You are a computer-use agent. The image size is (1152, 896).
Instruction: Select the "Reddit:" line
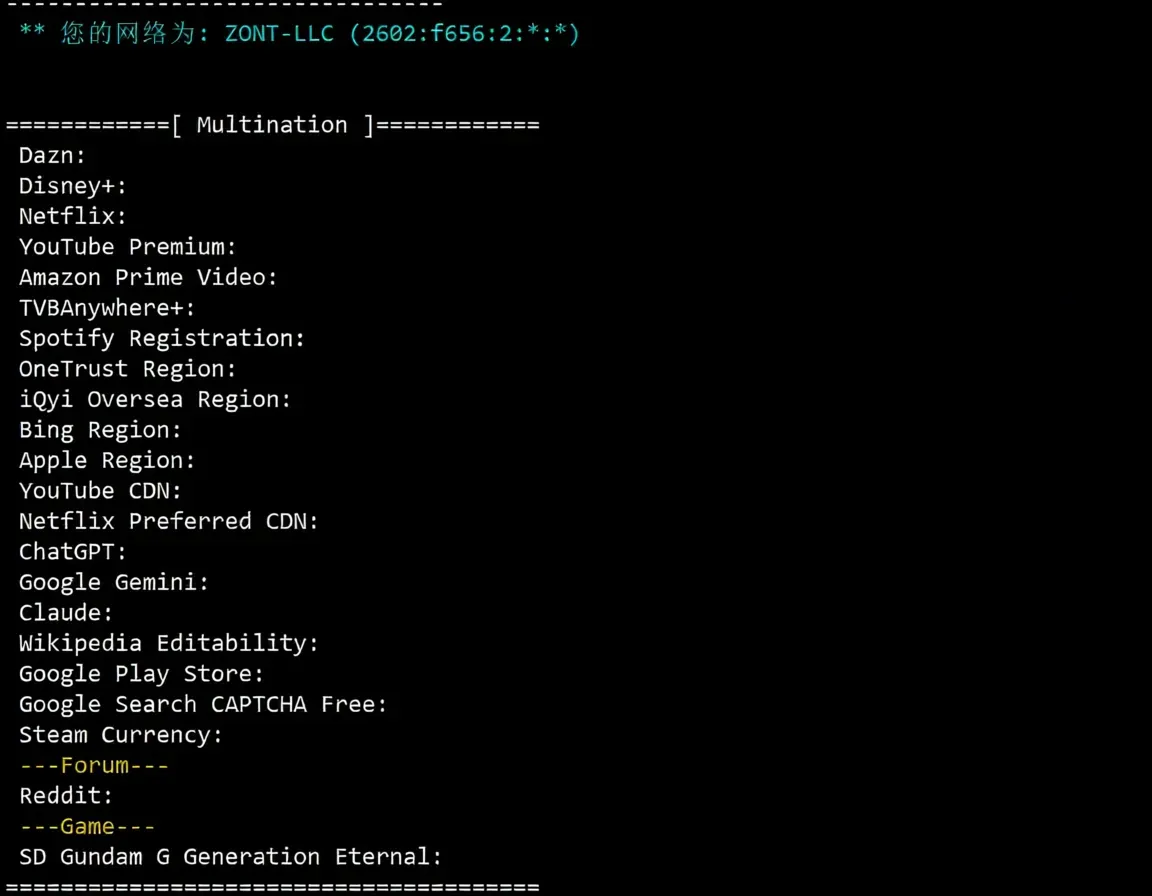[x=66, y=795]
